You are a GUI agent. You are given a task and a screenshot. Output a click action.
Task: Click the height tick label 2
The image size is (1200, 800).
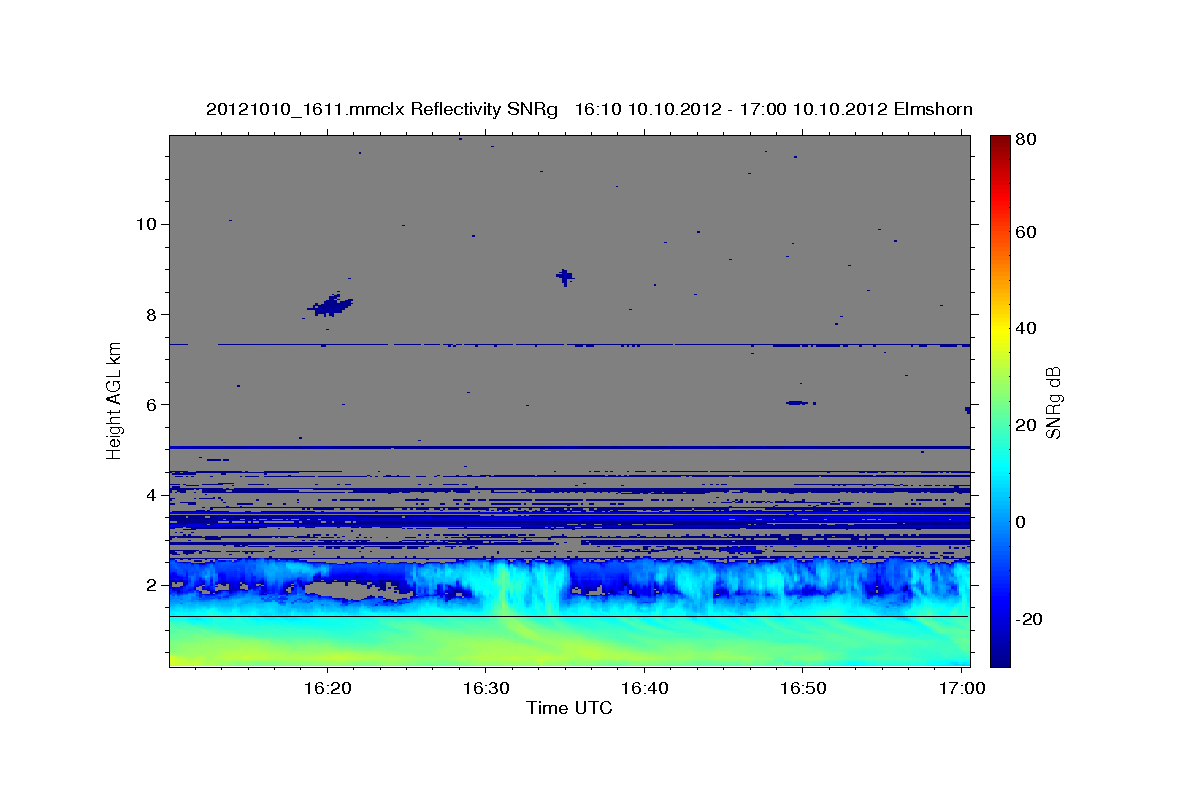click(151, 585)
